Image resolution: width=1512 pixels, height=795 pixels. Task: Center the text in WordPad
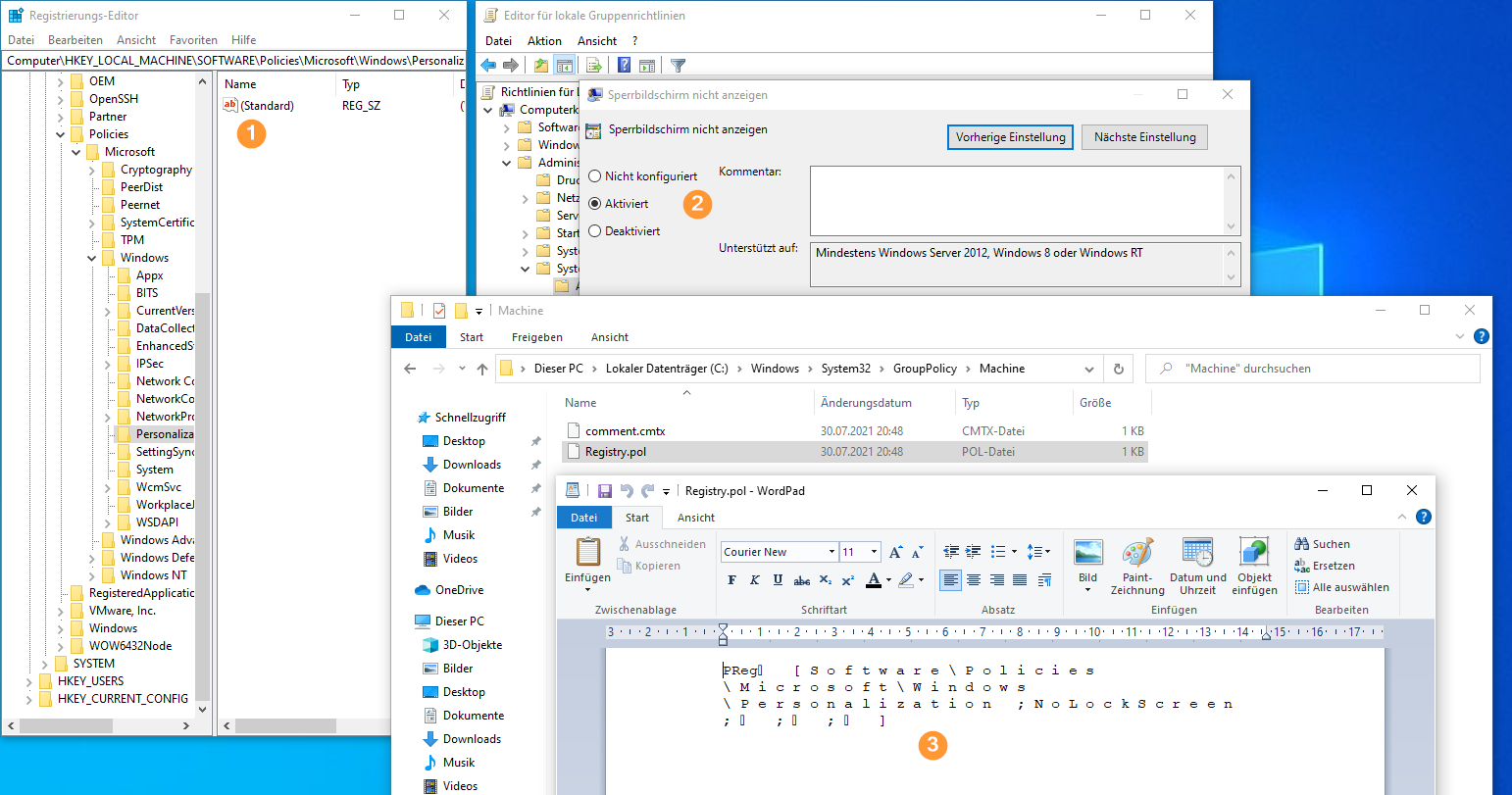[x=974, y=580]
